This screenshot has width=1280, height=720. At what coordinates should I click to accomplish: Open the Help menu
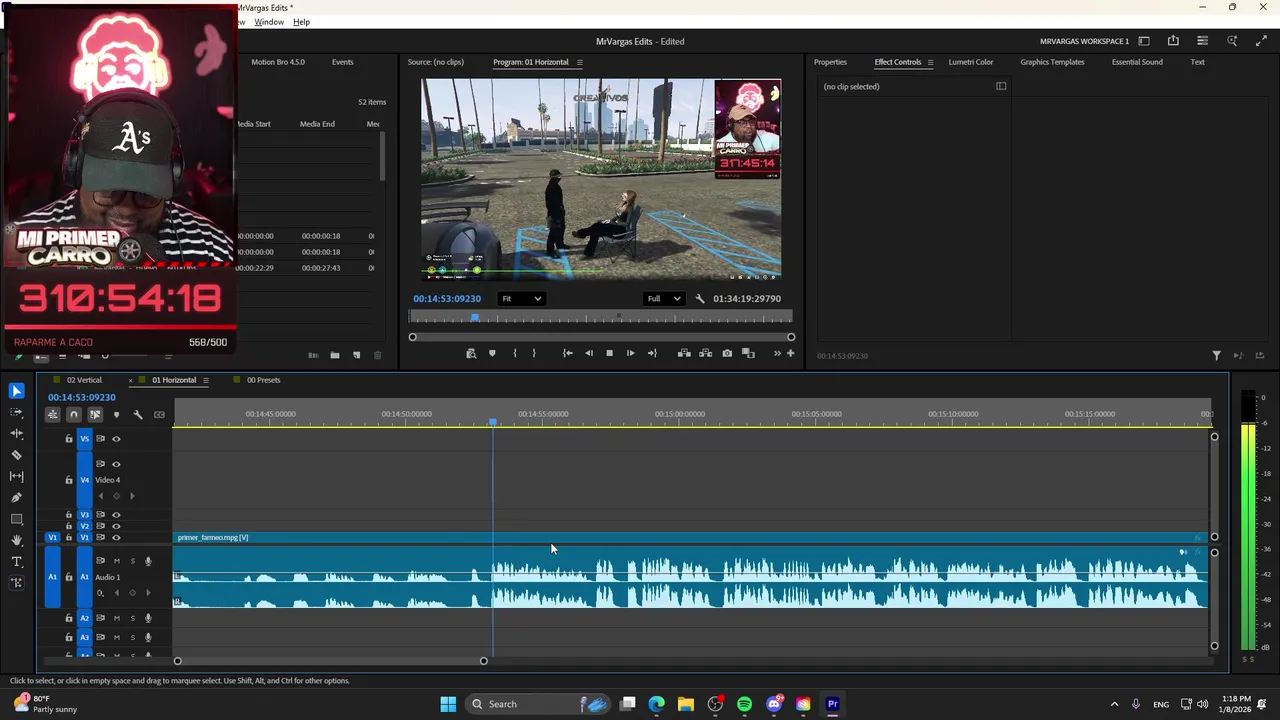pyautogui.click(x=301, y=22)
